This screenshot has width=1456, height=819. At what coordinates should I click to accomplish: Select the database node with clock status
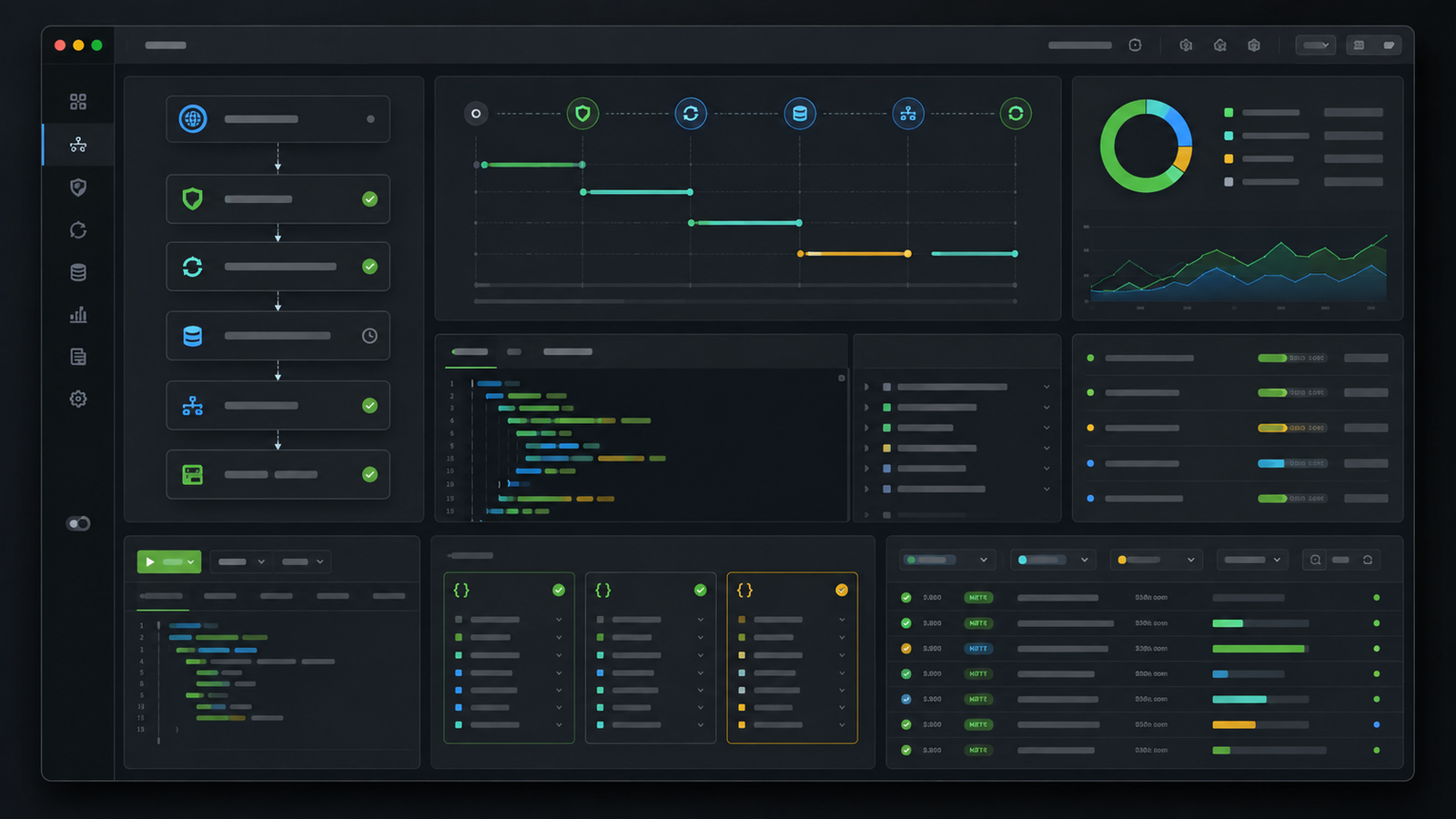click(278, 336)
